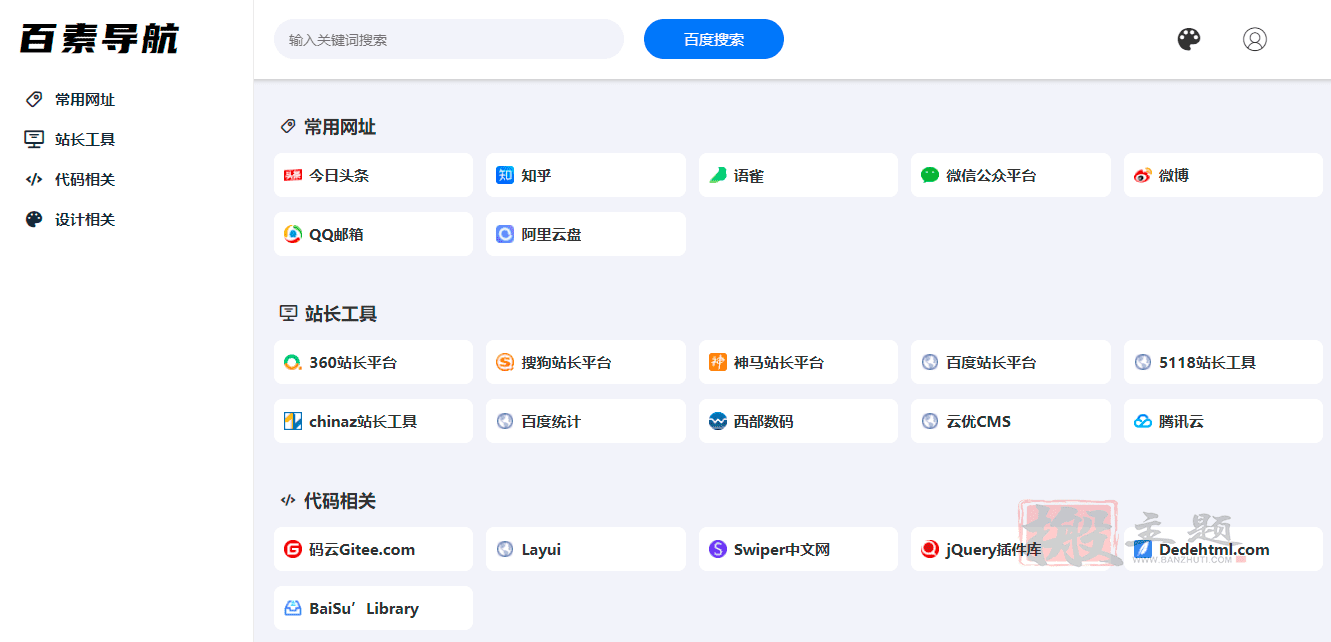This screenshot has height=642, width=1331.
Task: Open the 搜狗站长平台 link
Action: coord(586,362)
